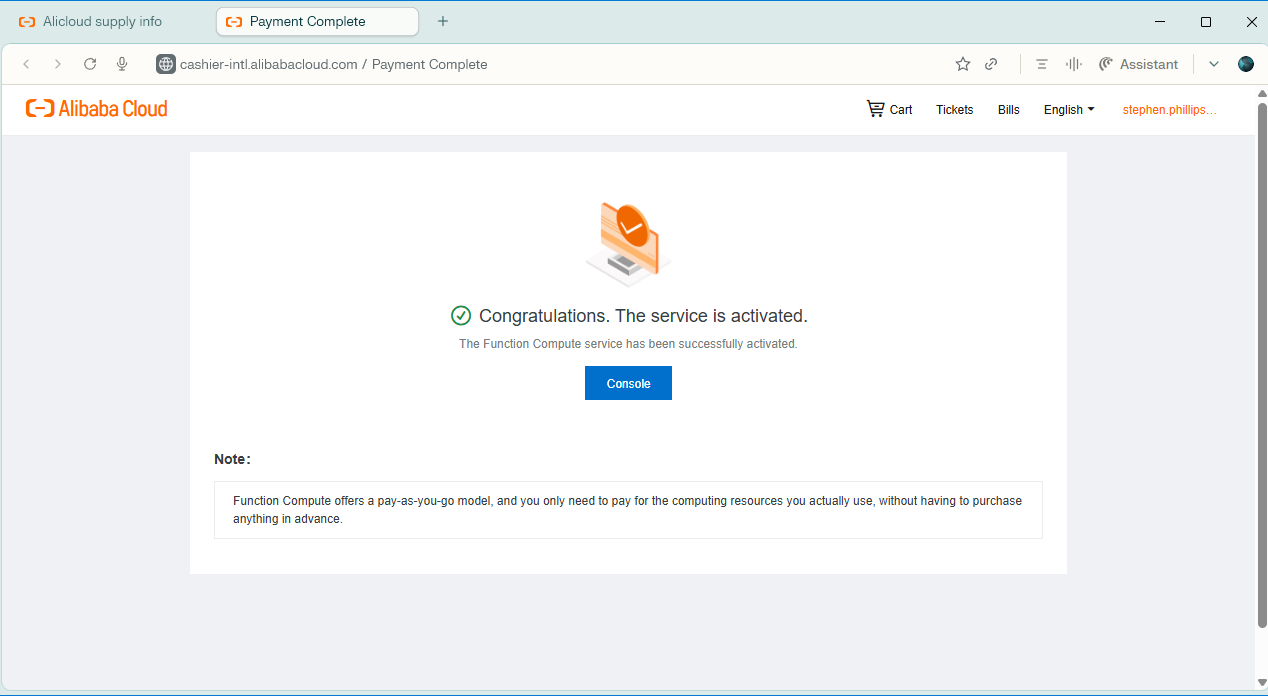
Task: Open stephen.phillips account menu
Action: point(1169,110)
